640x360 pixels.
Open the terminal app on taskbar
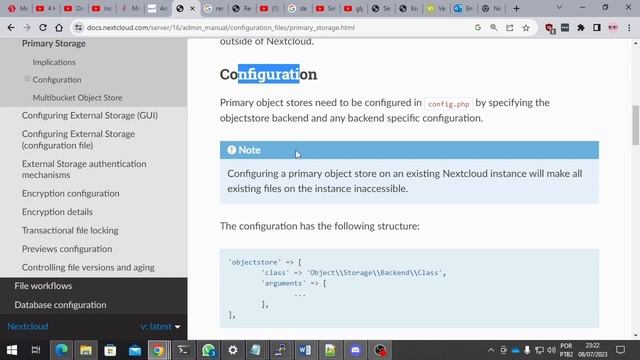click(x=184, y=350)
